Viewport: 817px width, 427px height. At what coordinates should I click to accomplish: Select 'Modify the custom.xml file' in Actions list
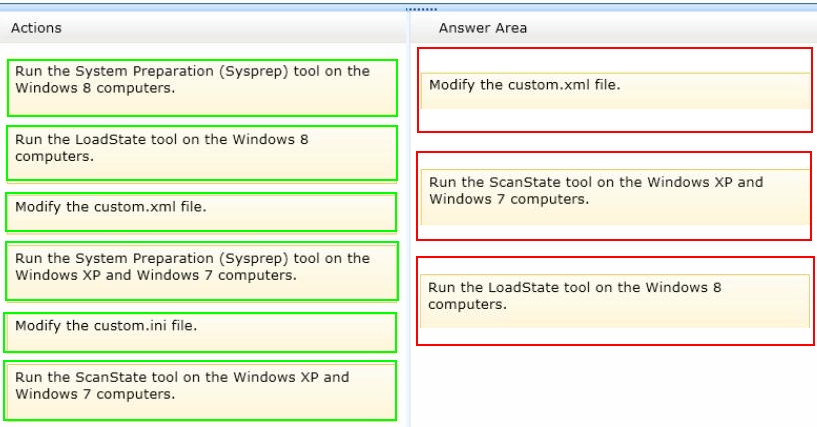pos(201,212)
